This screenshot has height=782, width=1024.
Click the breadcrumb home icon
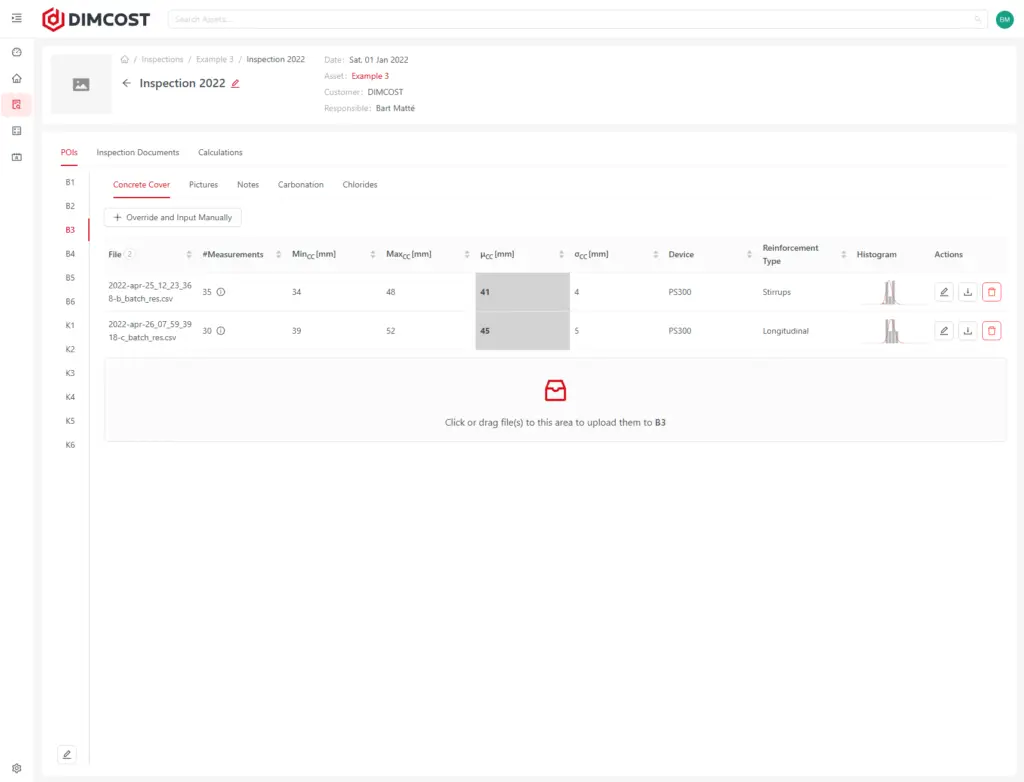(x=125, y=59)
